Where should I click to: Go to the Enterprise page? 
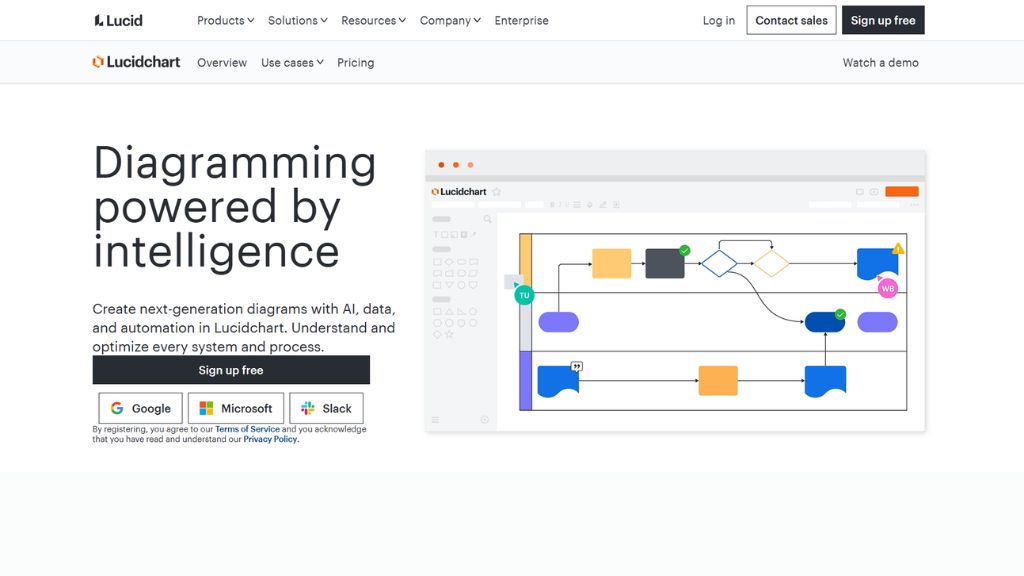(x=521, y=20)
